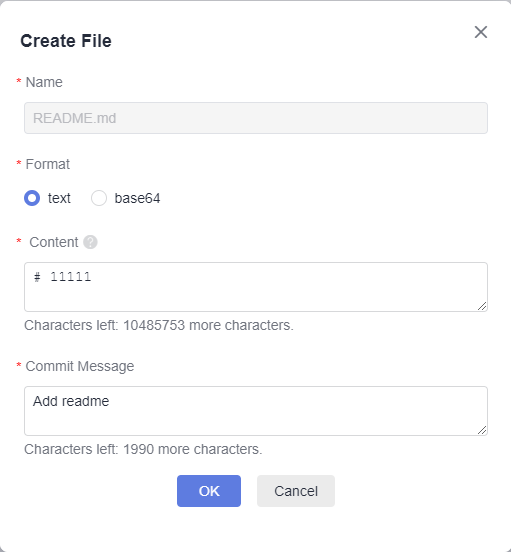The width and height of the screenshot is (511, 552).
Task: Choose format by clicking the "text" label
Action: point(59,198)
